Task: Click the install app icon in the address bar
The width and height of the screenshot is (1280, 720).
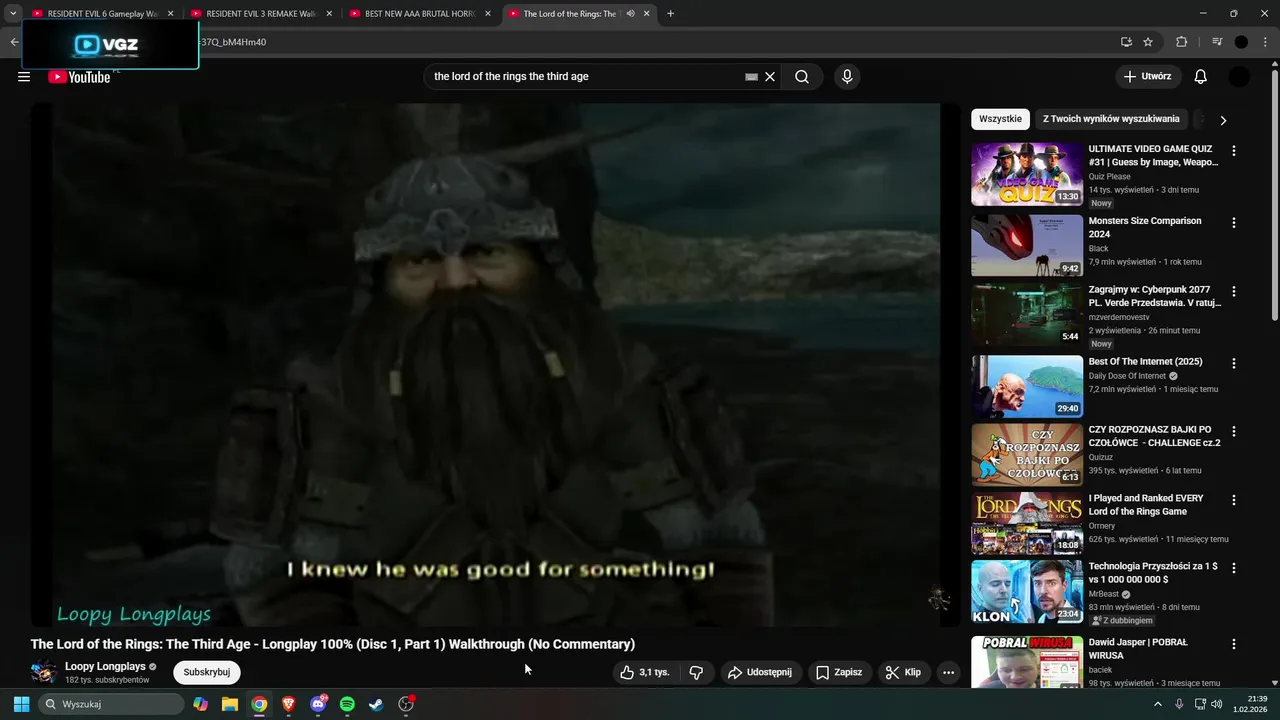Action: click(x=1126, y=42)
